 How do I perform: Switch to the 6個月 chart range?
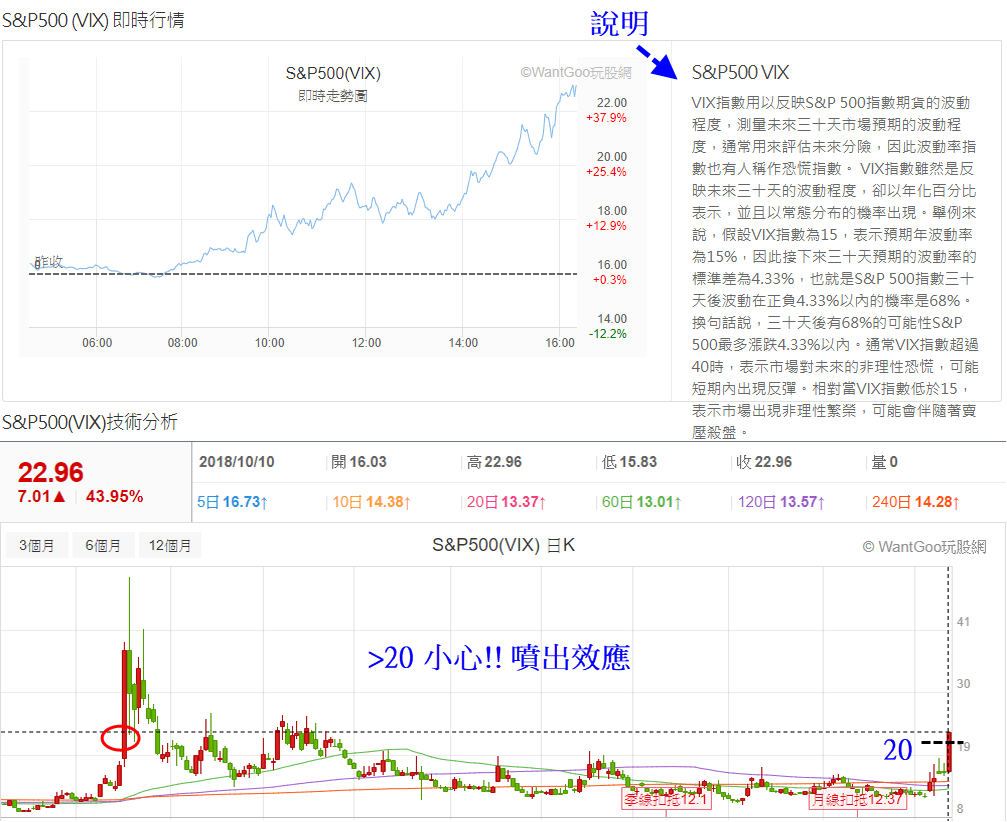click(103, 546)
